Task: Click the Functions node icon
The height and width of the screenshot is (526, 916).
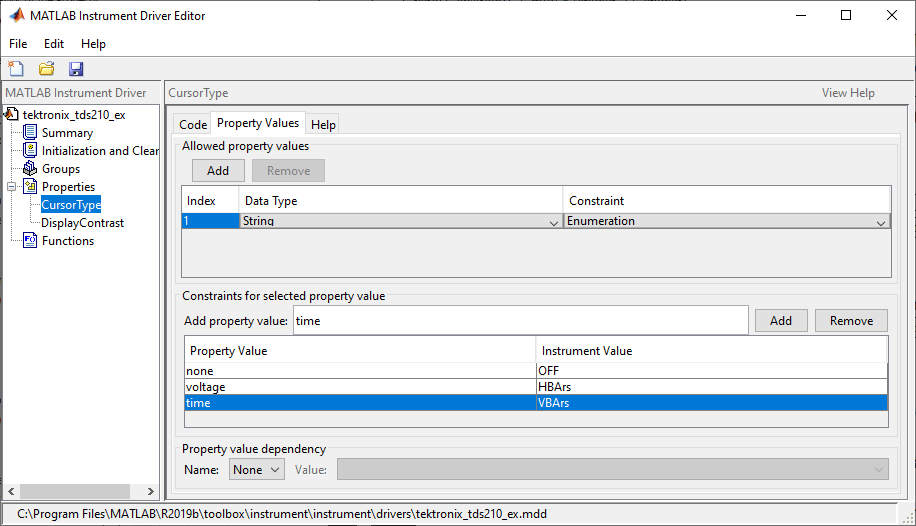Action: [30, 240]
